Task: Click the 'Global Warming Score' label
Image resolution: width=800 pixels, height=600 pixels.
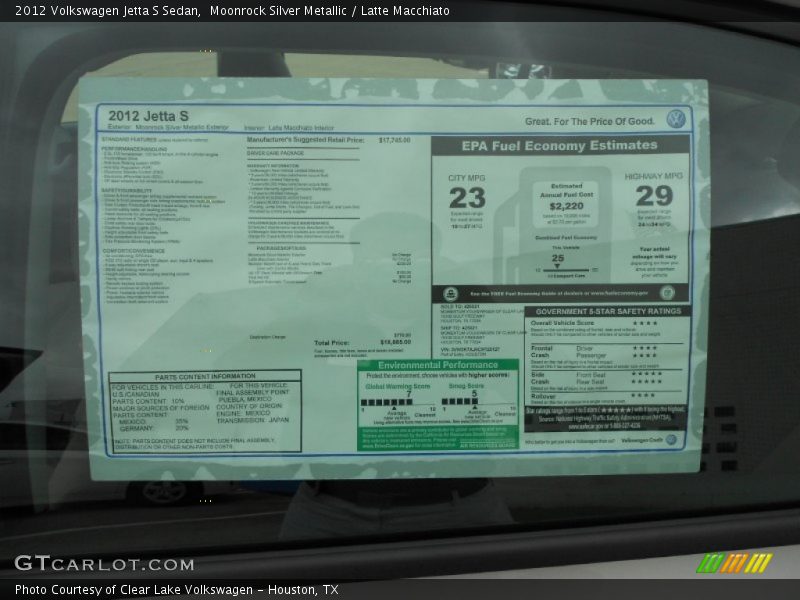Action: pyautogui.click(x=398, y=386)
